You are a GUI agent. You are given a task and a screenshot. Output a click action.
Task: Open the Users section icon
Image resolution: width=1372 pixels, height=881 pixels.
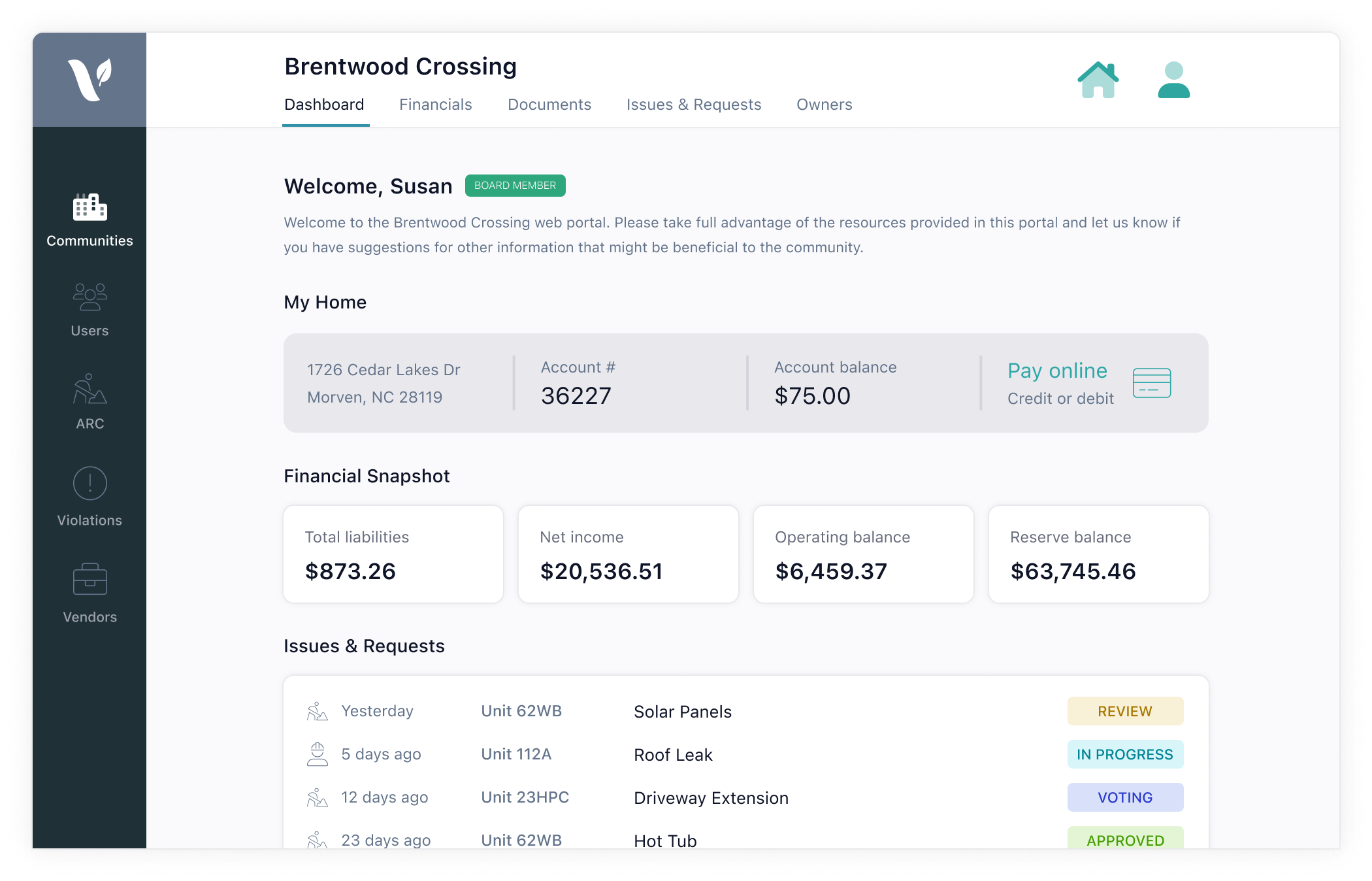90,296
